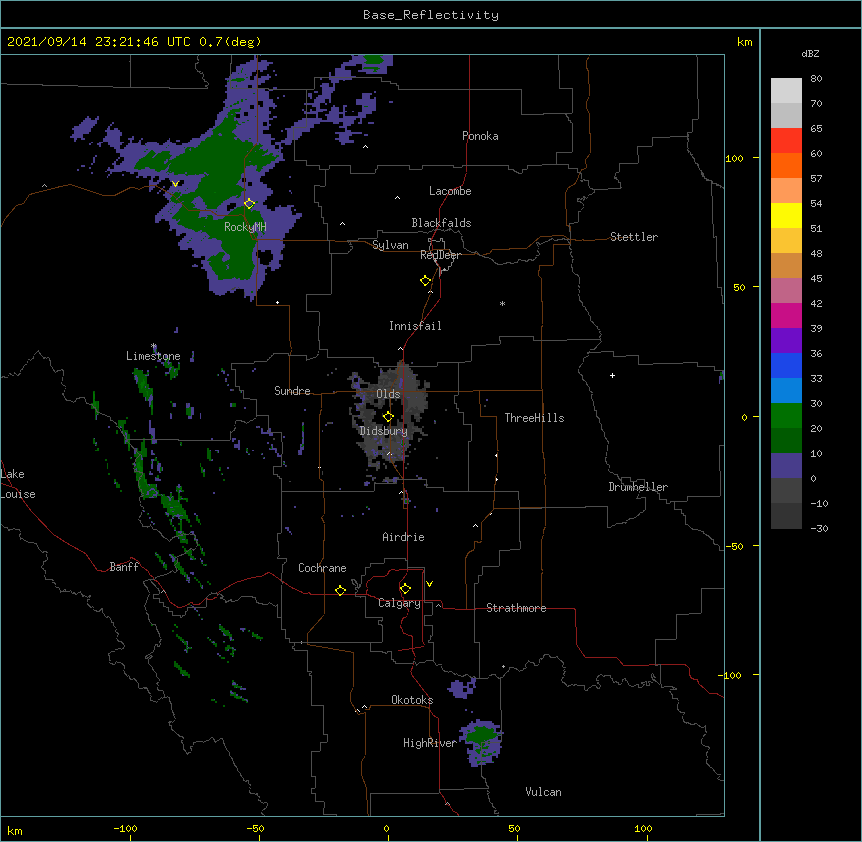Click the Innisfail city label
This screenshot has width=862, height=842.
point(415,326)
